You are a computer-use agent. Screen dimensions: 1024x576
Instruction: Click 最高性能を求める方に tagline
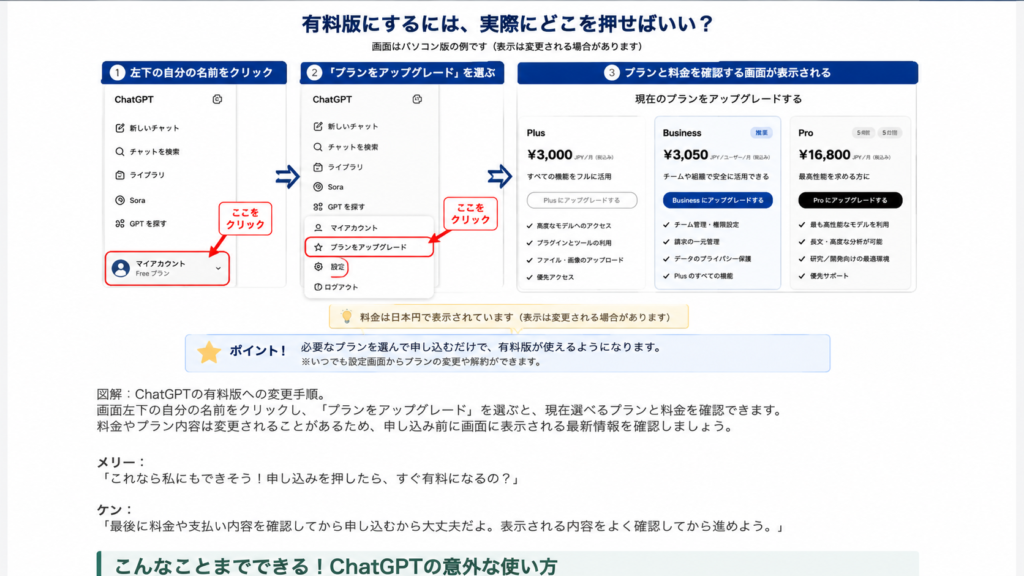pos(833,176)
